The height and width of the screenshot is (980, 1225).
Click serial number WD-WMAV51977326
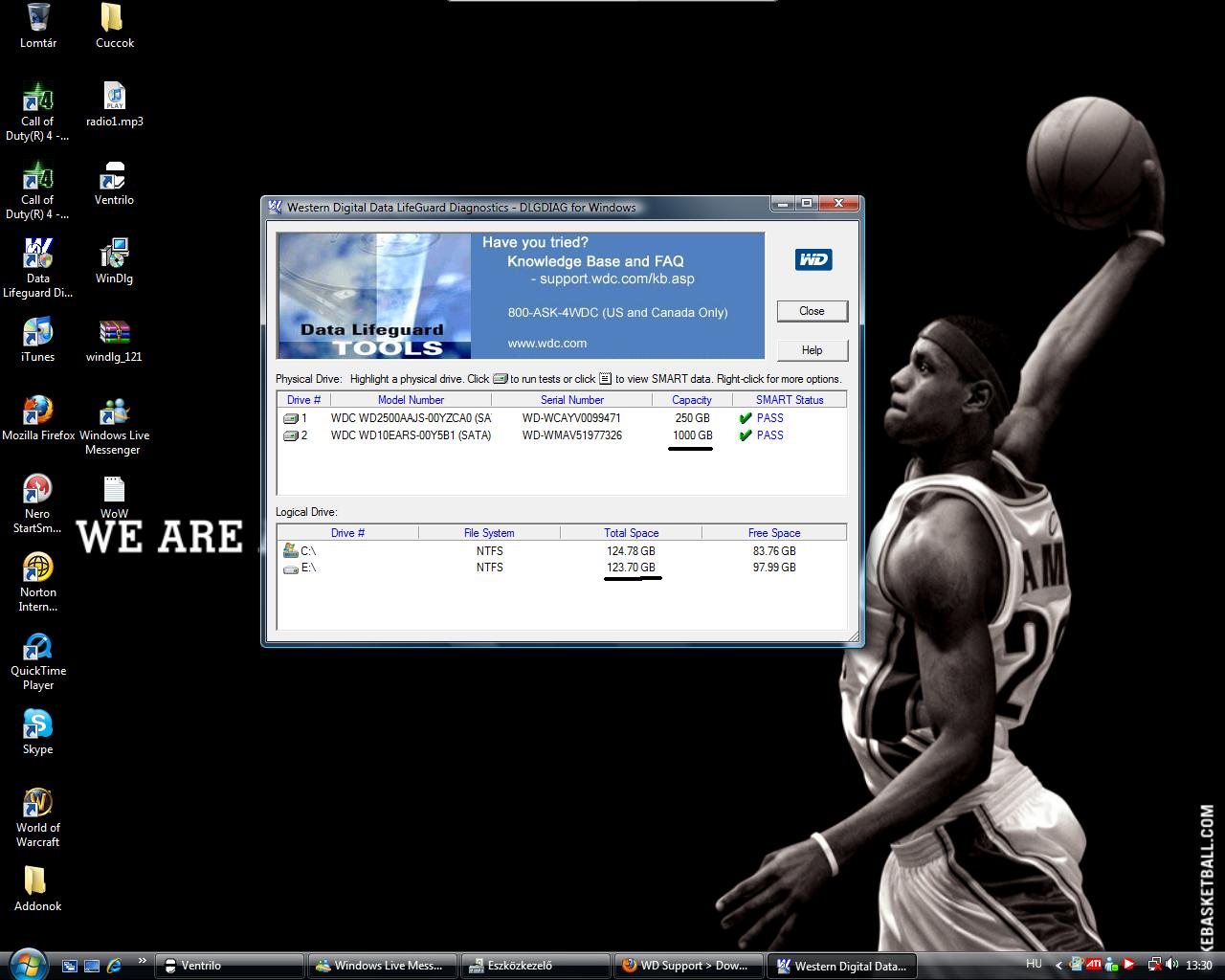tap(571, 435)
